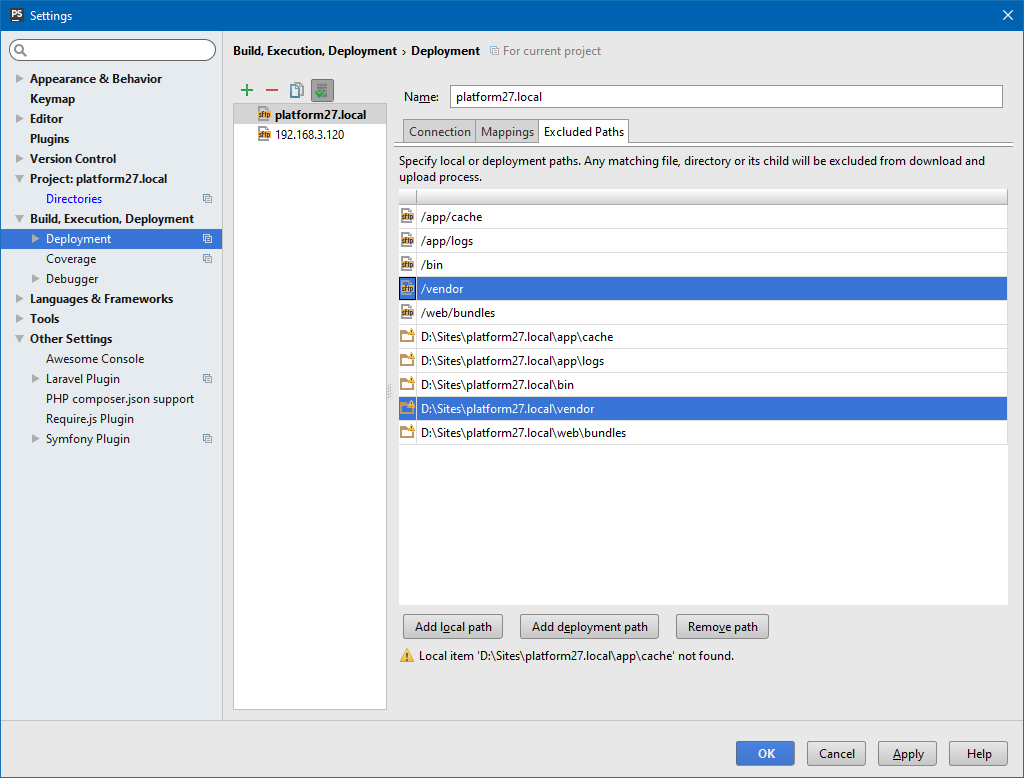
Task: Click the Remove path button
Action: 722,627
